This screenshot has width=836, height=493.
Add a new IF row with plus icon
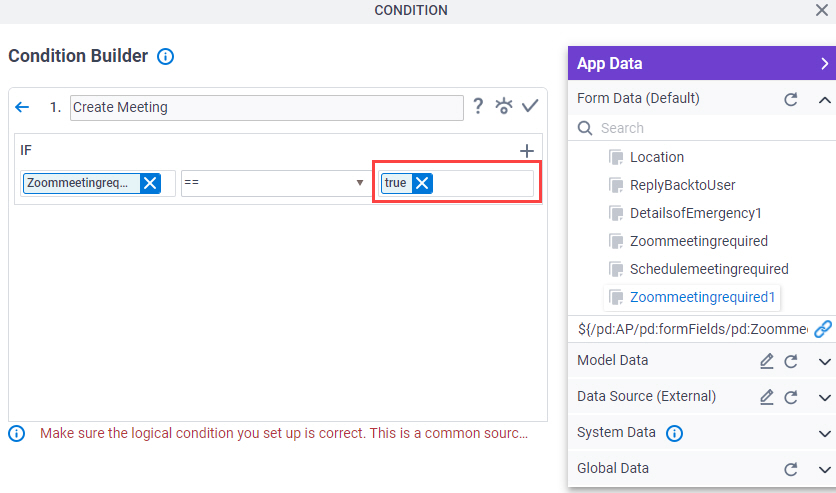(x=527, y=151)
